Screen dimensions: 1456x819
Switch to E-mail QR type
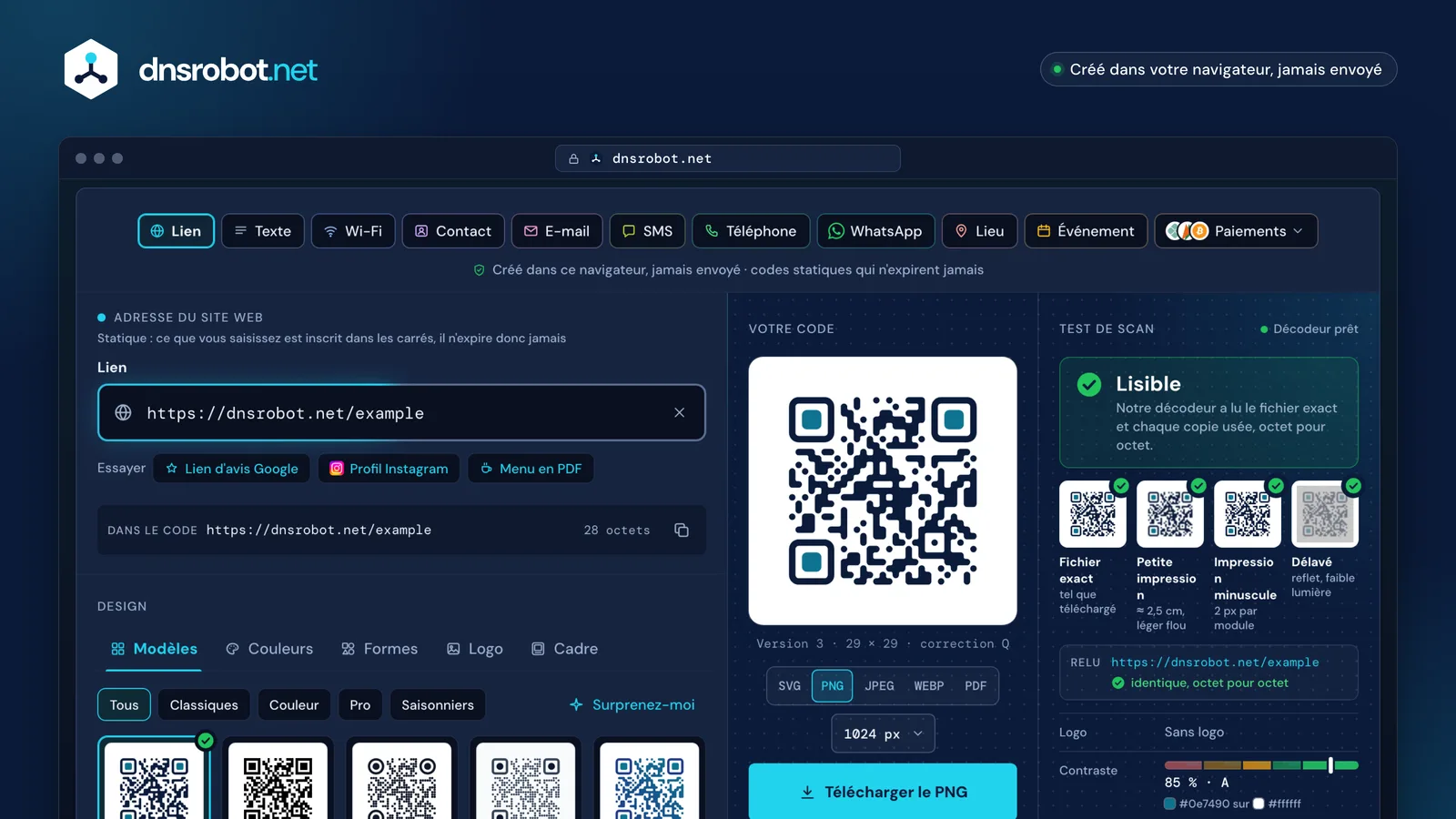pyautogui.click(x=557, y=231)
